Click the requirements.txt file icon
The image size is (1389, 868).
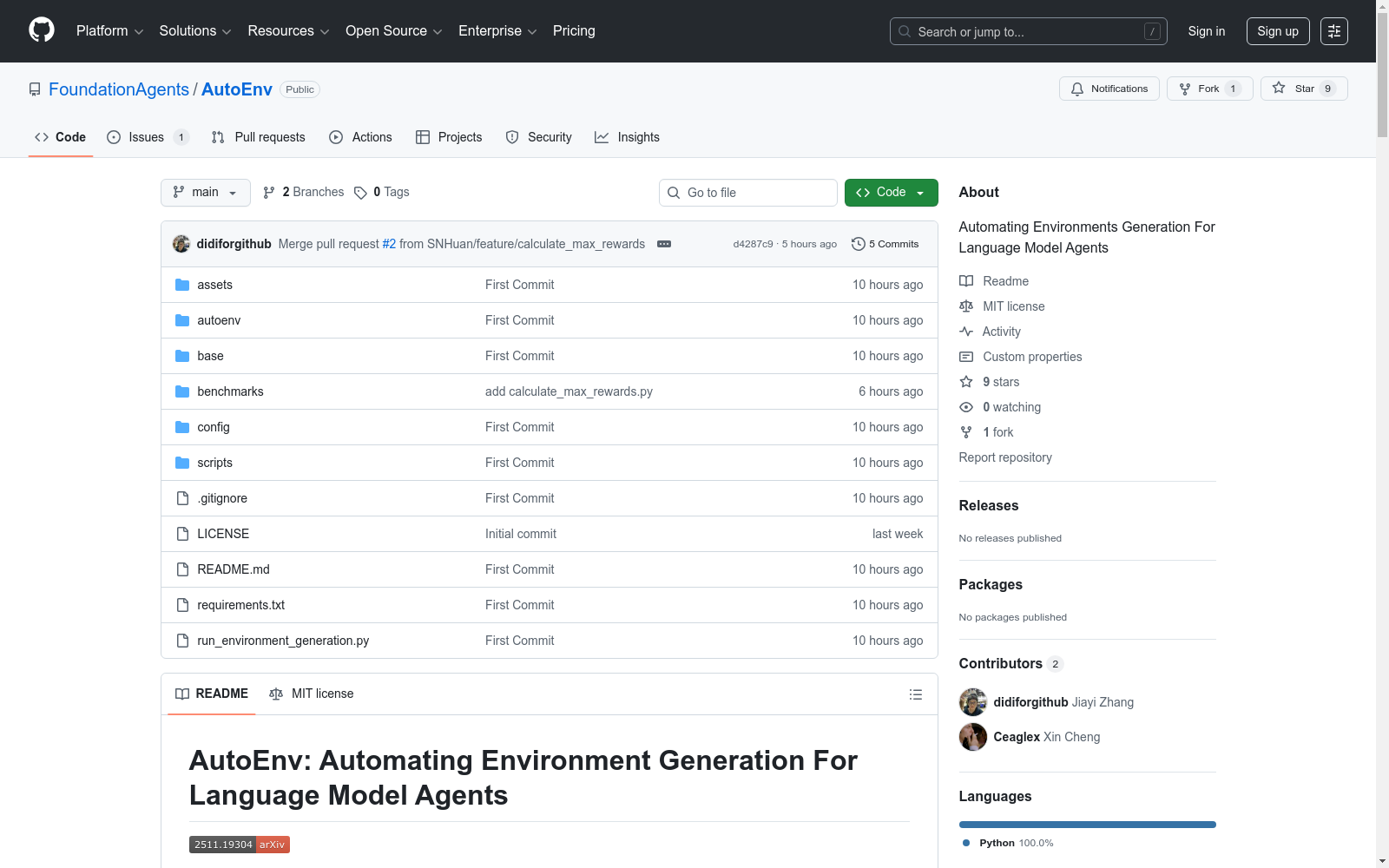pos(182,605)
